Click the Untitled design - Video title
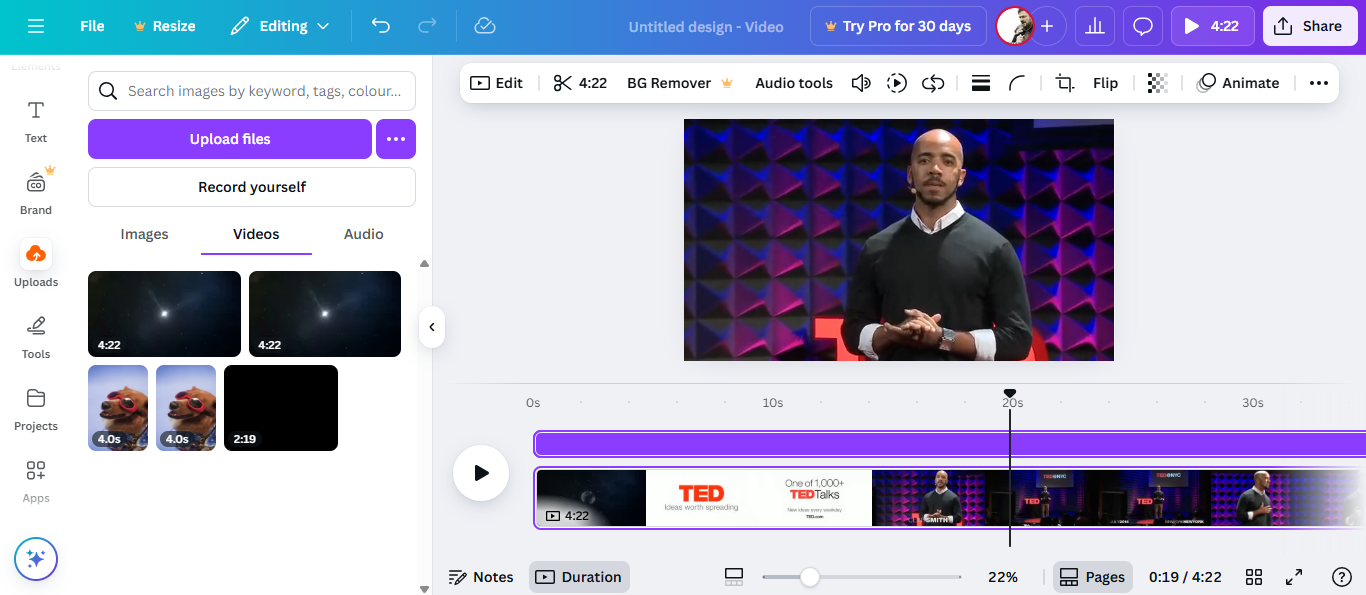The image size is (1366, 595). [x=706, y=26]
